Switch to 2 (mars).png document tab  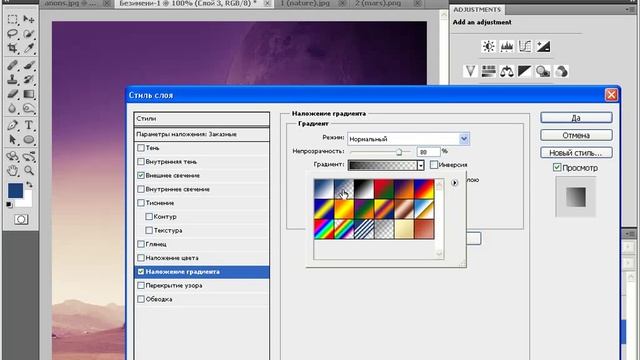point(379,3)
